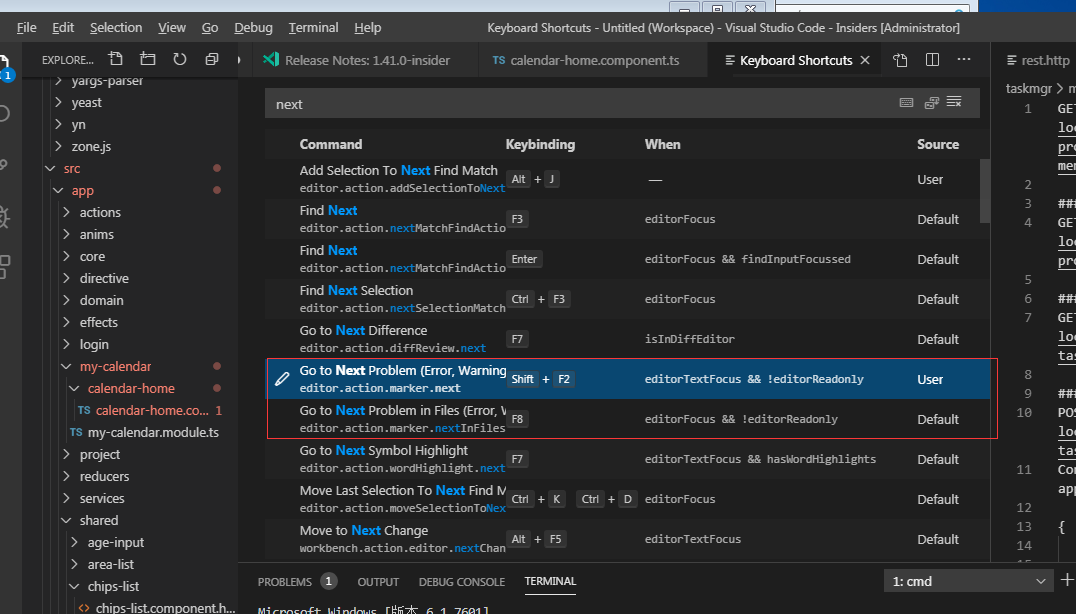Screen dimensions: 1076x614
Task: Split the editor to the right
Action: (932, 60)
